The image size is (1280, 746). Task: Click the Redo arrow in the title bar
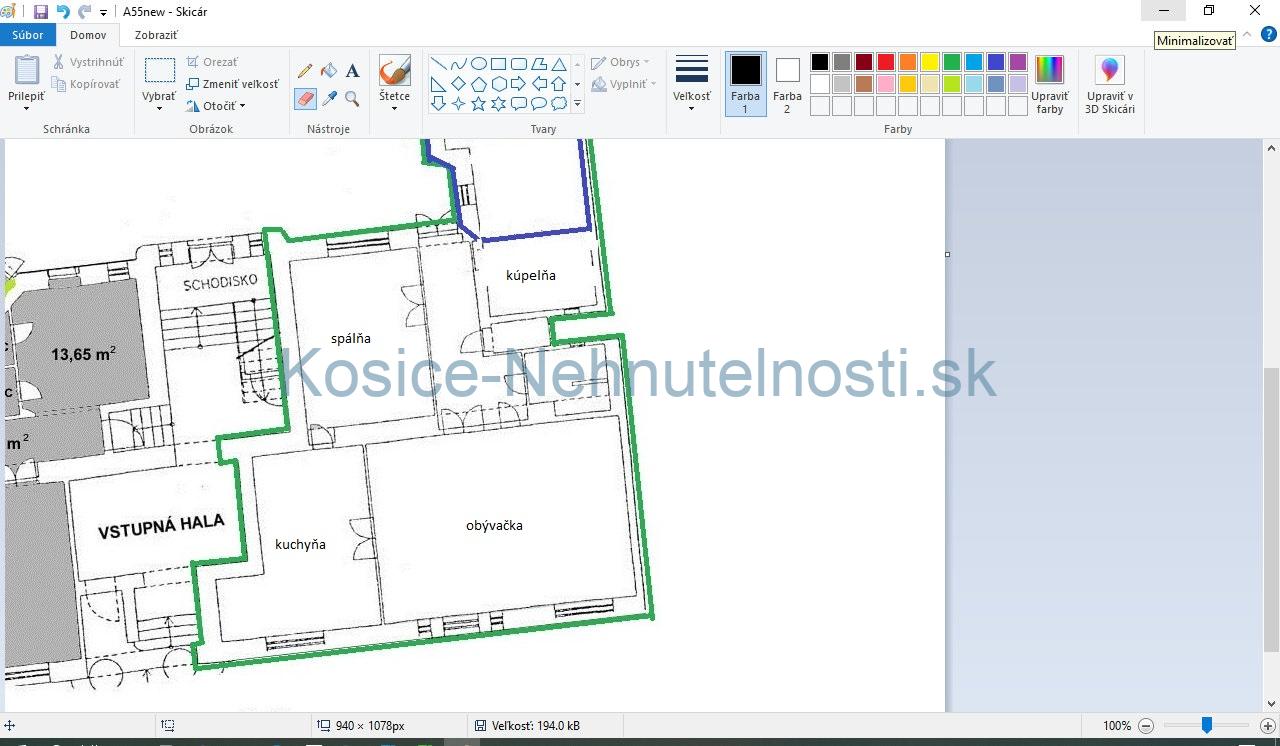(84, 12)
